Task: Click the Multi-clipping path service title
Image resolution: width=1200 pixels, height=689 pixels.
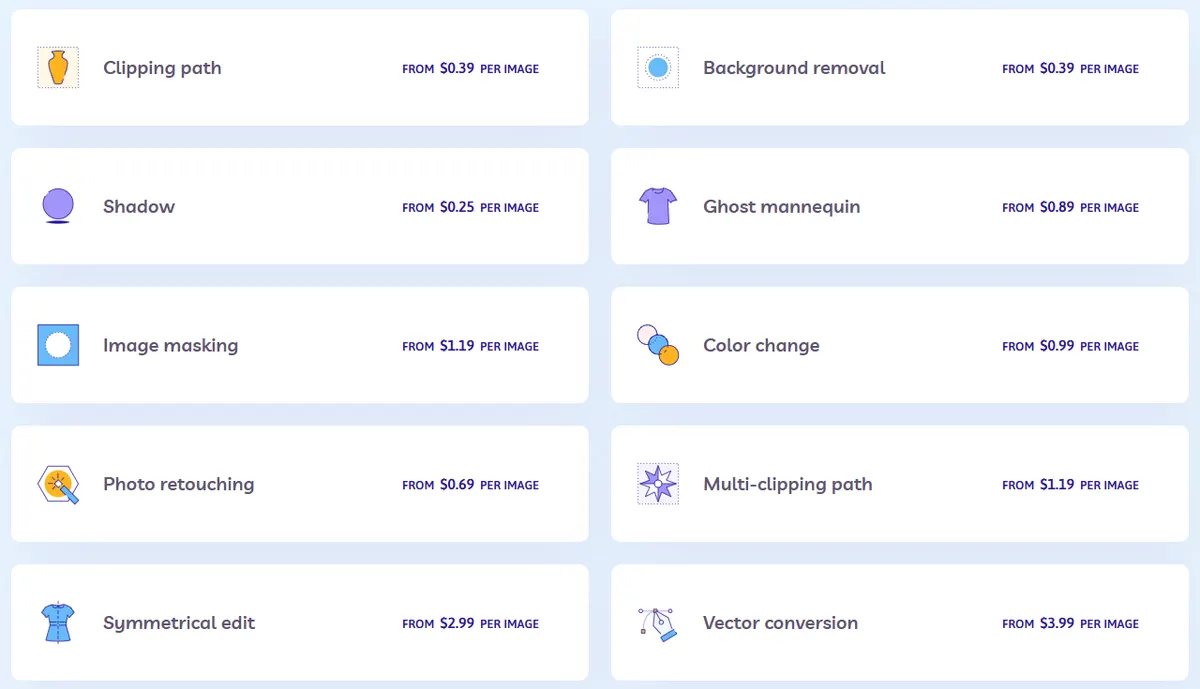Action: (788, 484)
